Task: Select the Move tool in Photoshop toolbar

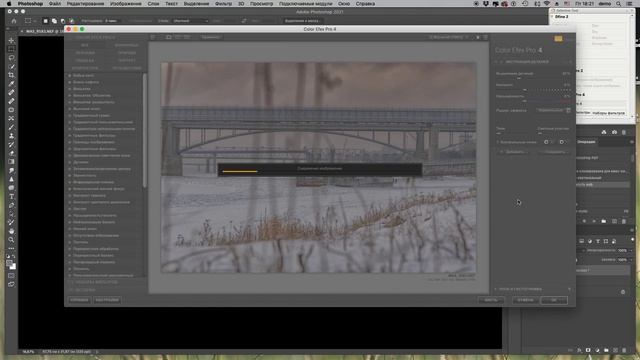Action: click(11, 40)
